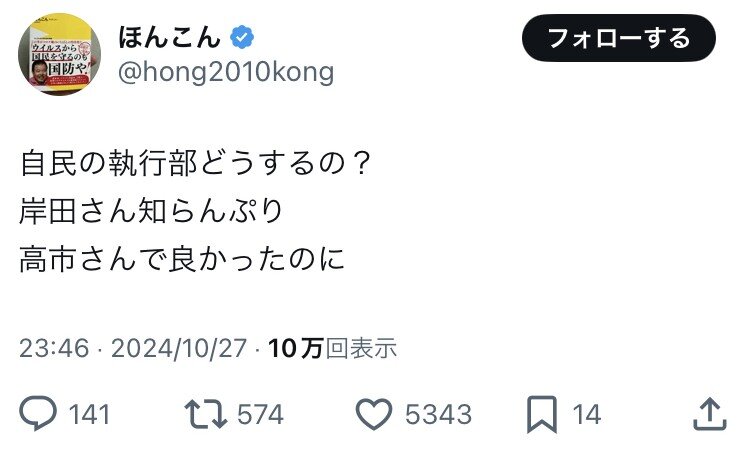Image resolution: width=750 pixels, height=453 pixels.
Task: Click the 2024/10/27 date
Action: click(179, 348)
